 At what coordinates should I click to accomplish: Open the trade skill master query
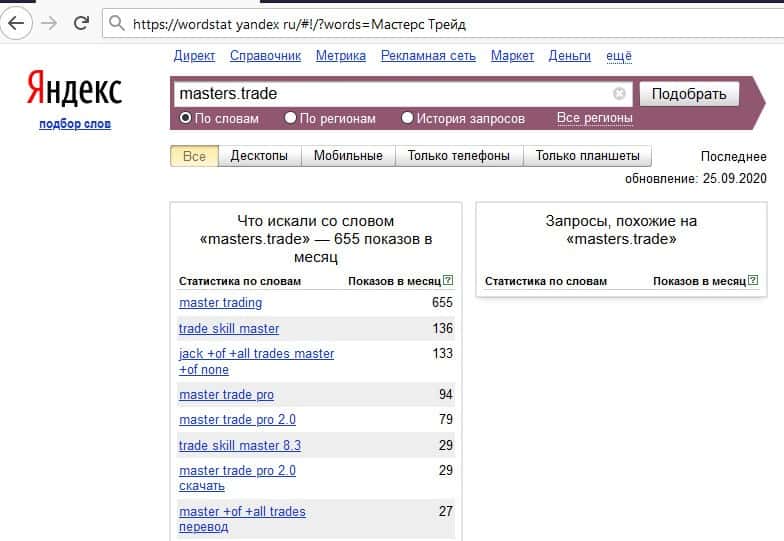coord(229,328)
